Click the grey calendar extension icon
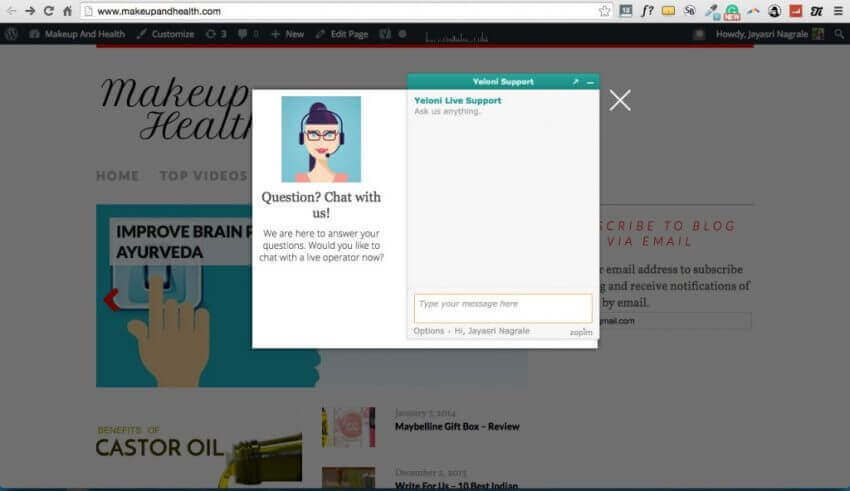Image resolution: width=850 pixels, height=491 pixels. coord(626,11)
